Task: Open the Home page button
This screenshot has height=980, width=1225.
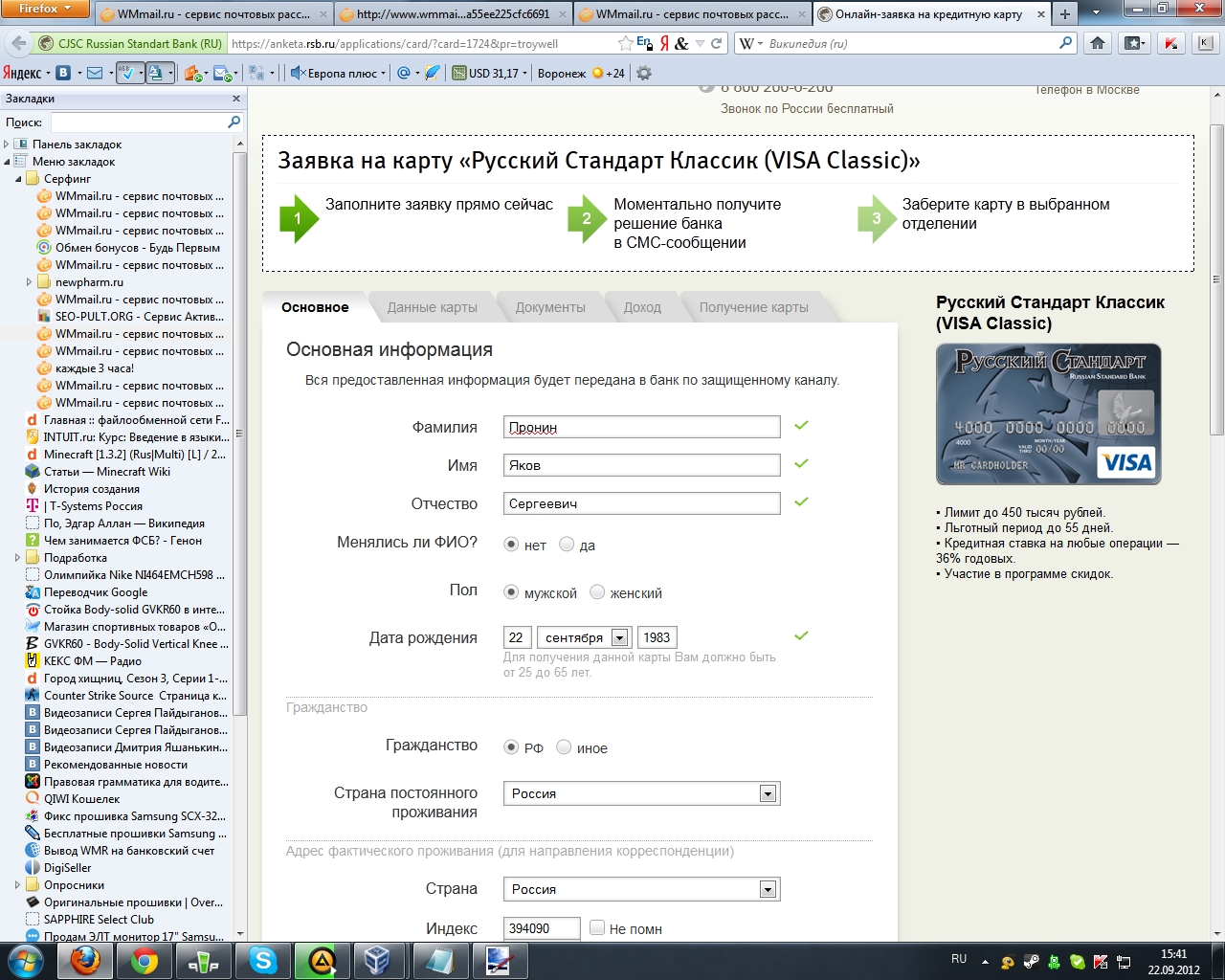Action: (x=1098, y=43)
